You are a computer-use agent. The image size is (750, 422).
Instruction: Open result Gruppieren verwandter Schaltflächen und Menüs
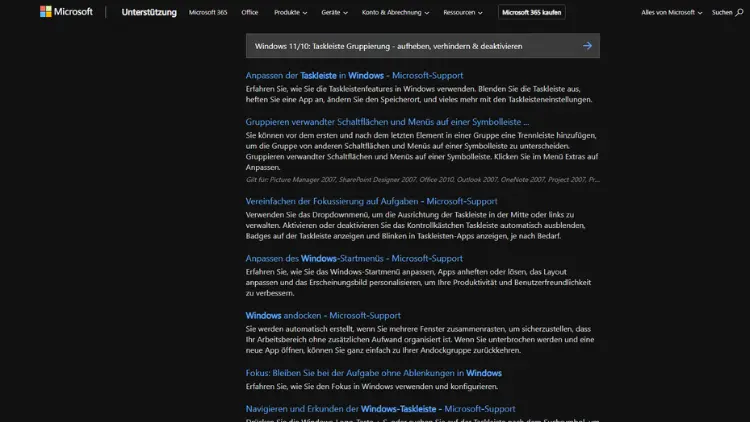(387, 122)
